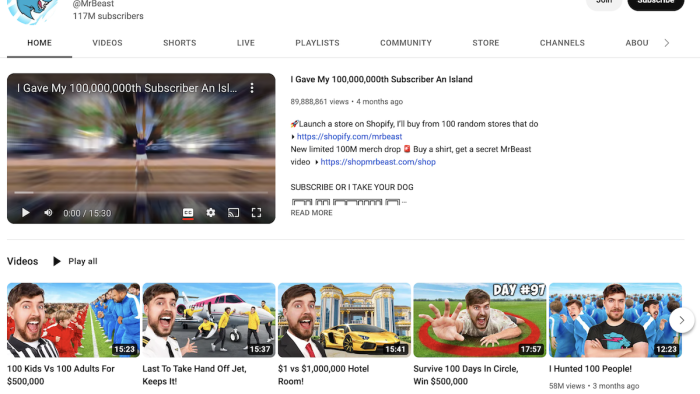700x394 pixels.
Task: Click the MrBeast channel avatar
Action: pyautogui.click(x=32, y=10)
